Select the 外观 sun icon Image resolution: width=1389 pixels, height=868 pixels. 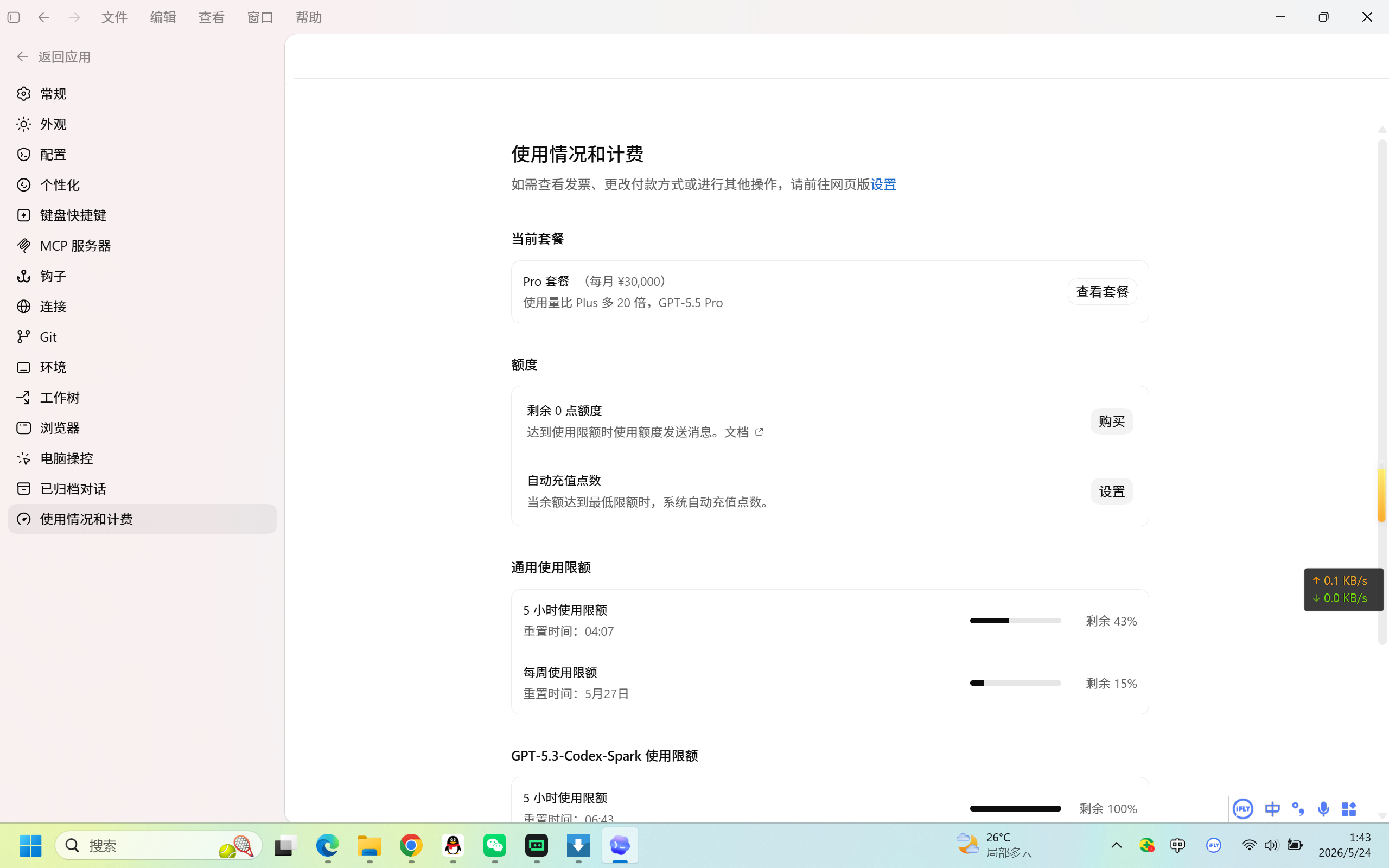(x=23, y=124)
